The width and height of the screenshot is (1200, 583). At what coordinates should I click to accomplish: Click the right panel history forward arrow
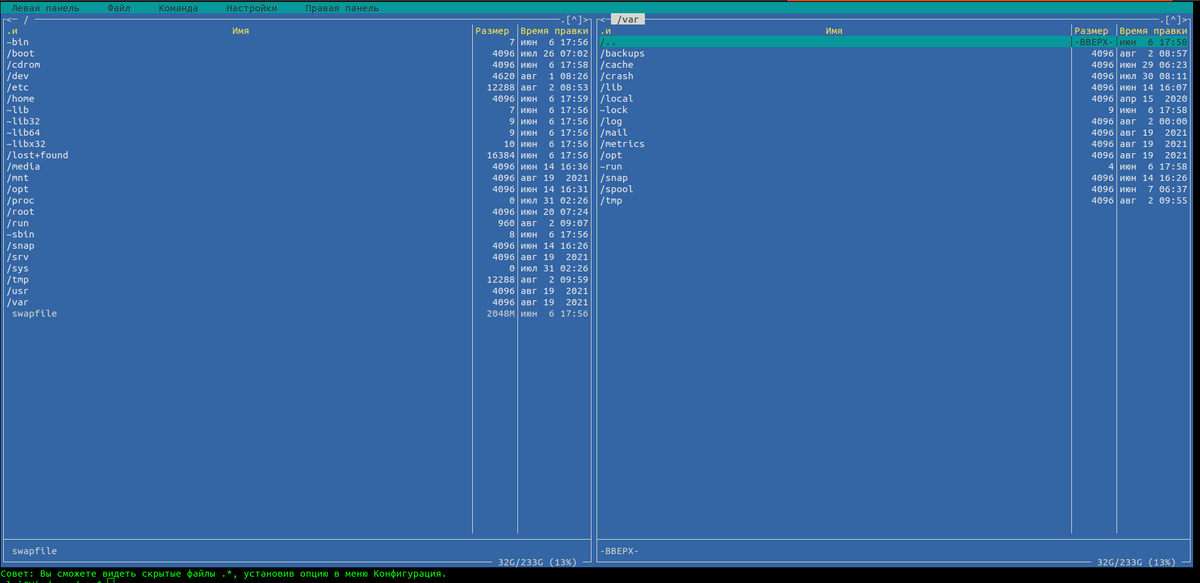pos(1187,20)
